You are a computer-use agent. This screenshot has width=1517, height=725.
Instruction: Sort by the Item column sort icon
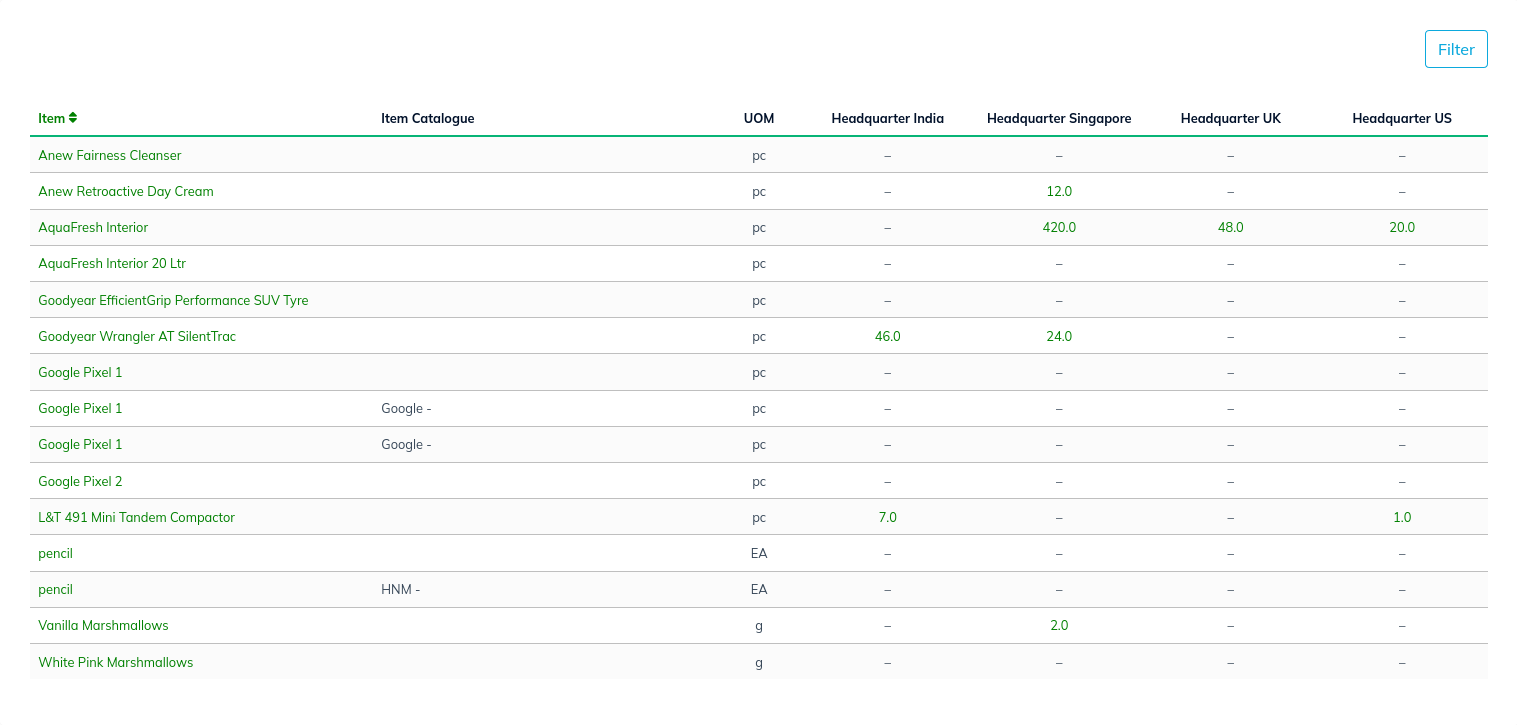point(73,118)
